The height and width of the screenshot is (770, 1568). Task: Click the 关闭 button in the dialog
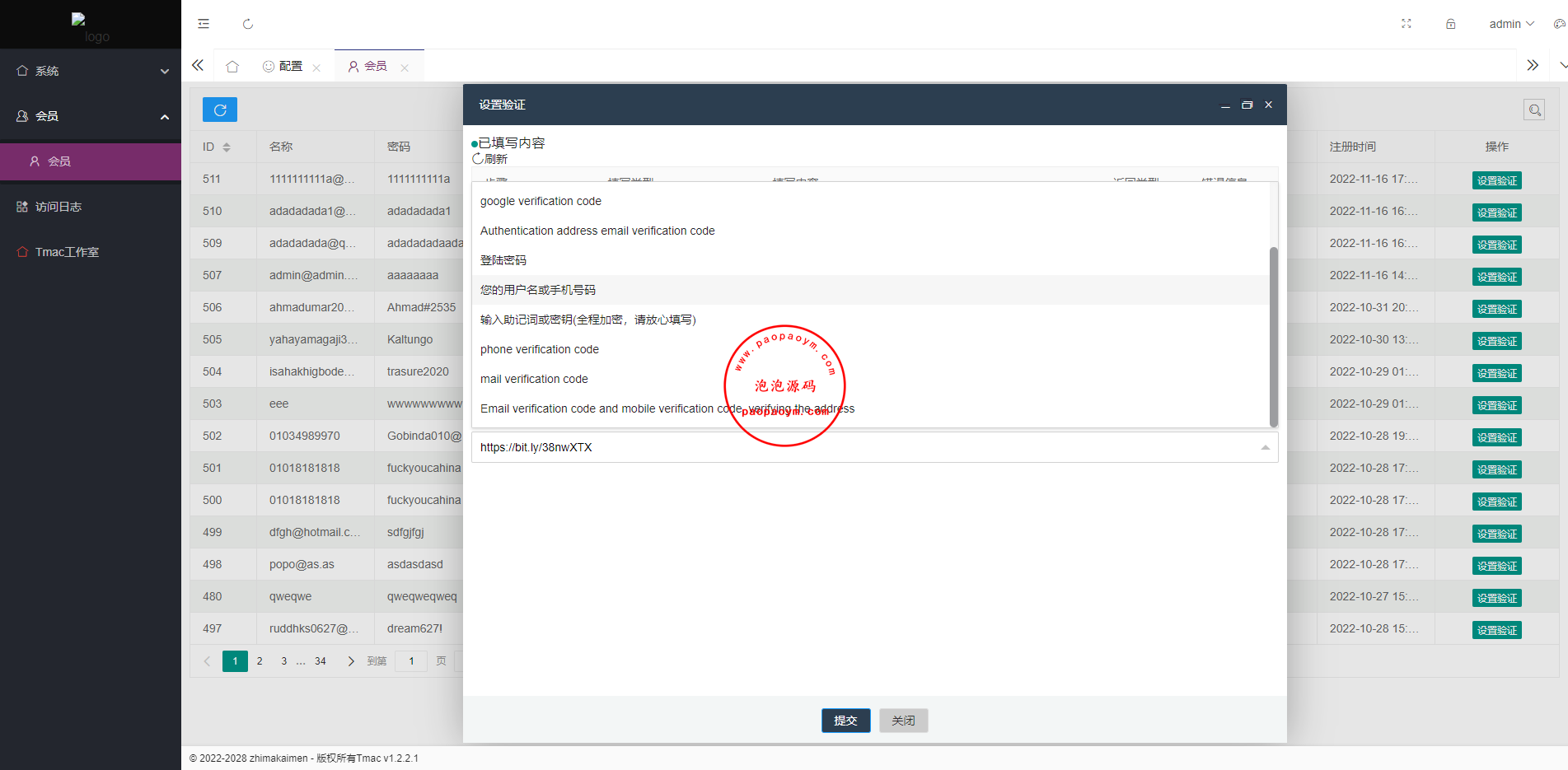tap(903, 721)
